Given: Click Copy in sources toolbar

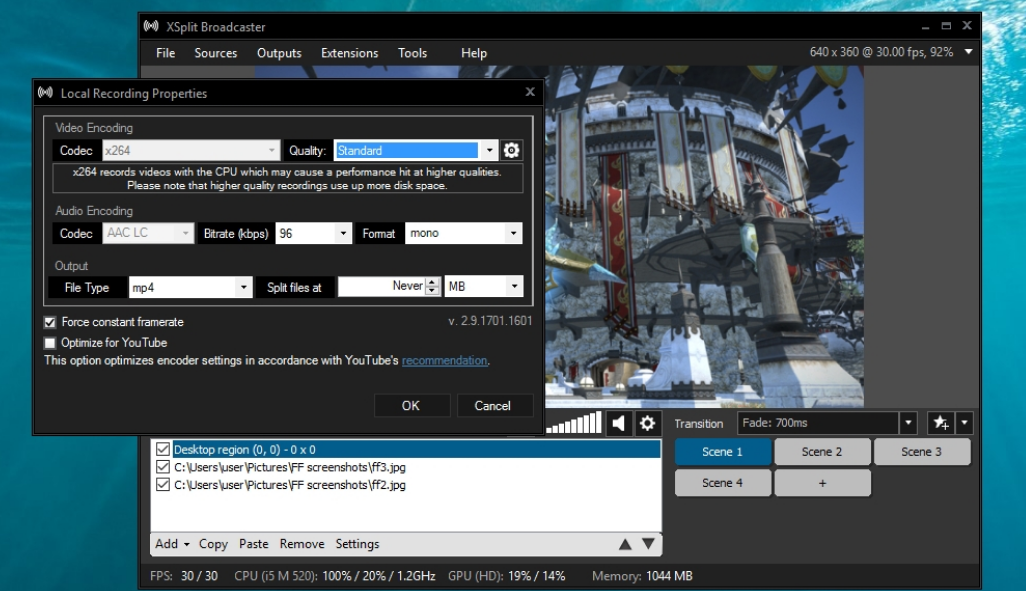Looking at the screenshot, I should coord(213,544).
